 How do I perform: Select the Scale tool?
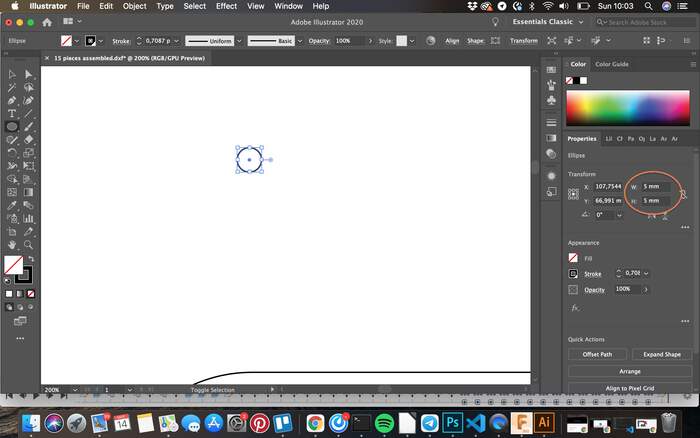(29, 153)
